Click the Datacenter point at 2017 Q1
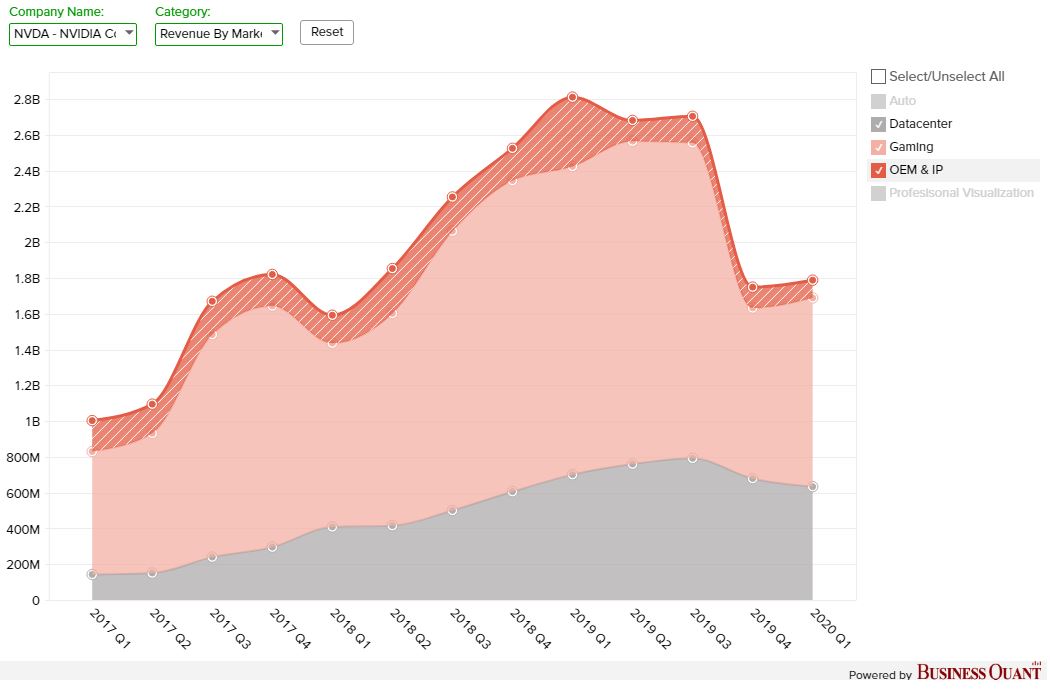The height and width of the screenshot is (693, 1050). 92,574
